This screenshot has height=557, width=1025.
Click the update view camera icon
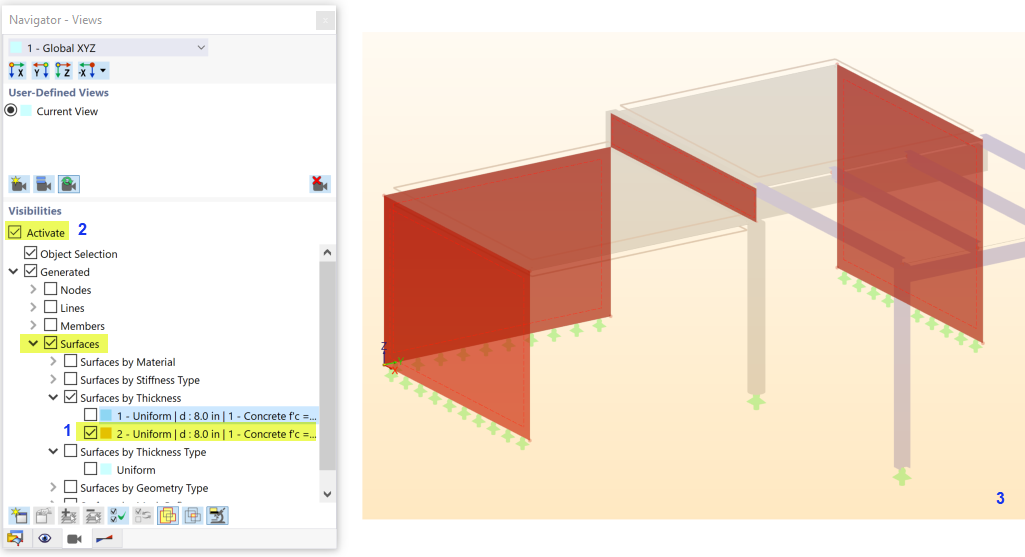(69, 184)
